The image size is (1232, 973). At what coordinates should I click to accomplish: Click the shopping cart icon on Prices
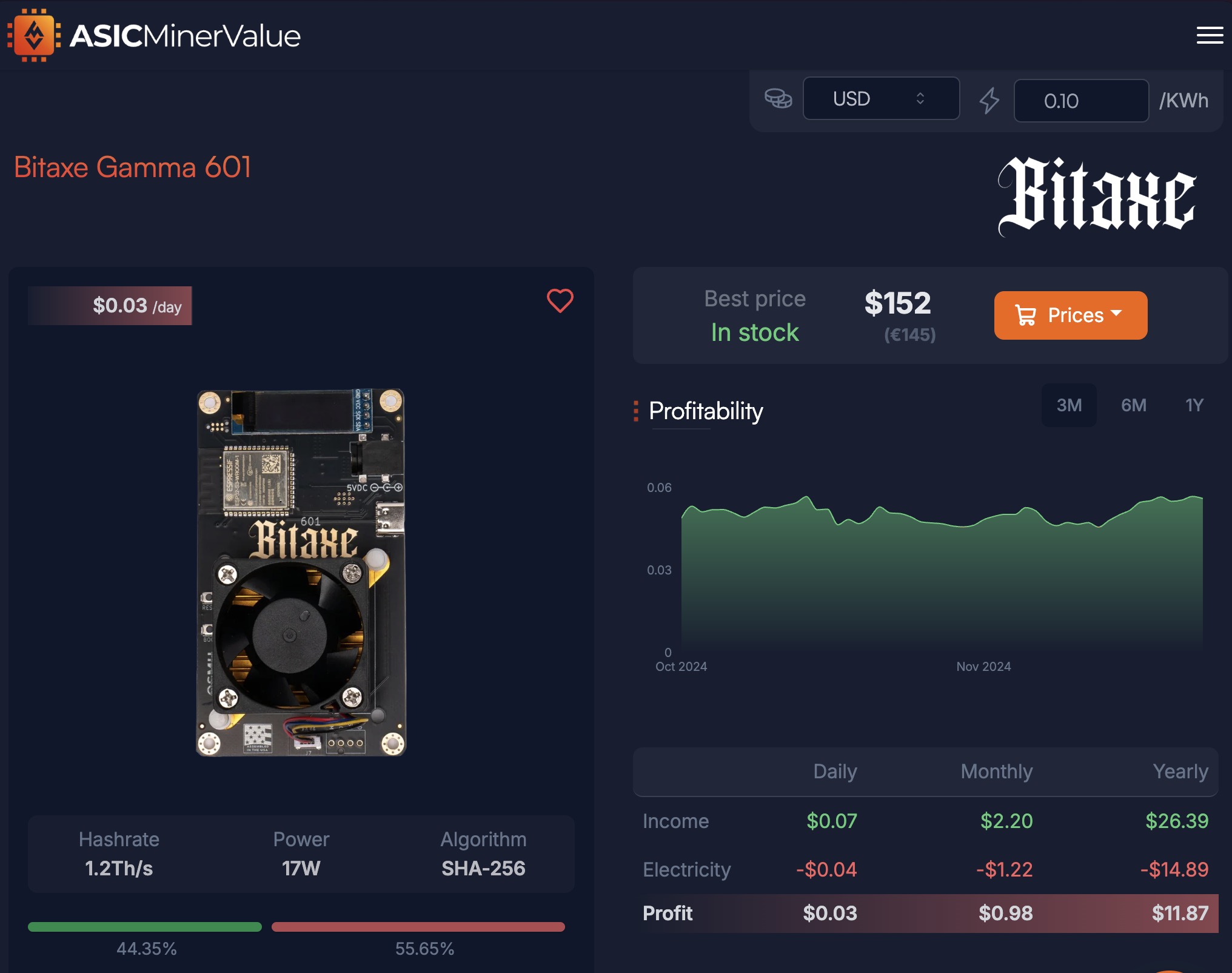pyautogui.click(x=1025, y=315)
